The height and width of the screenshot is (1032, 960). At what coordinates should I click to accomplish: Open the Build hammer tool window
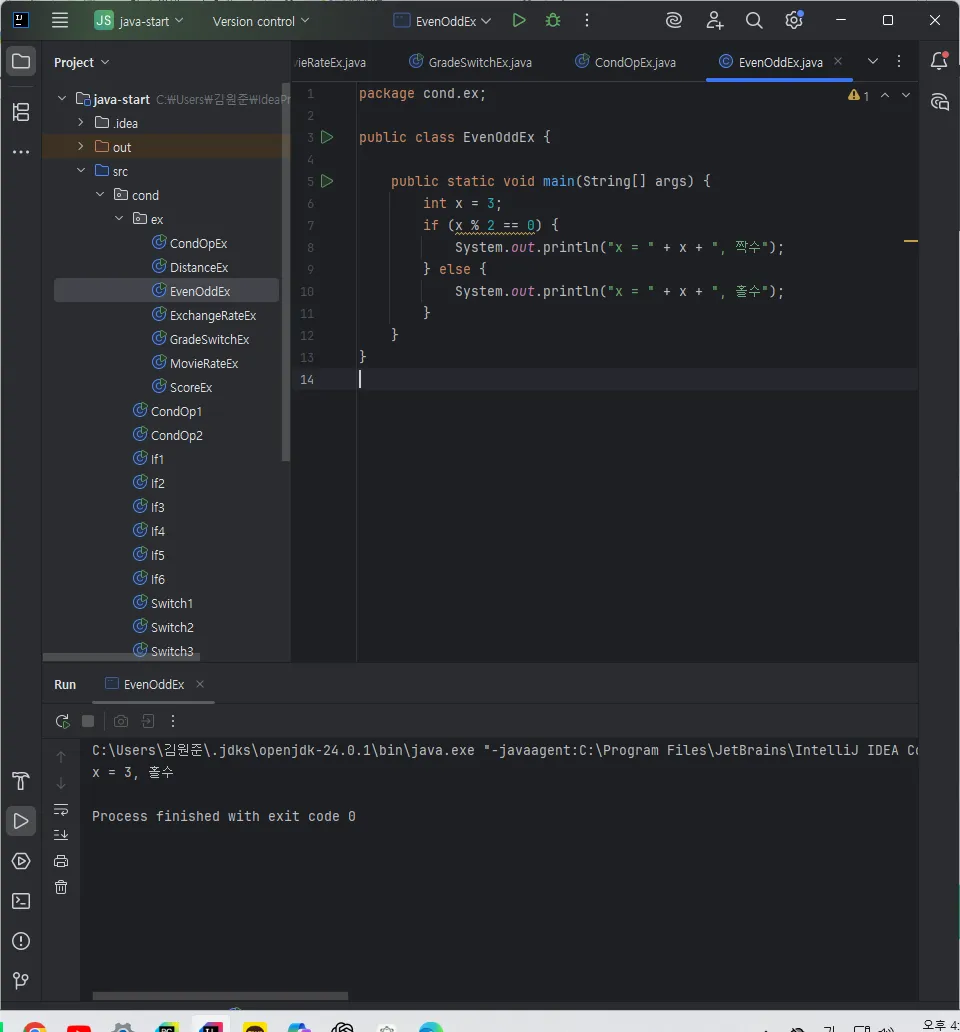click(x=21, y=781)
